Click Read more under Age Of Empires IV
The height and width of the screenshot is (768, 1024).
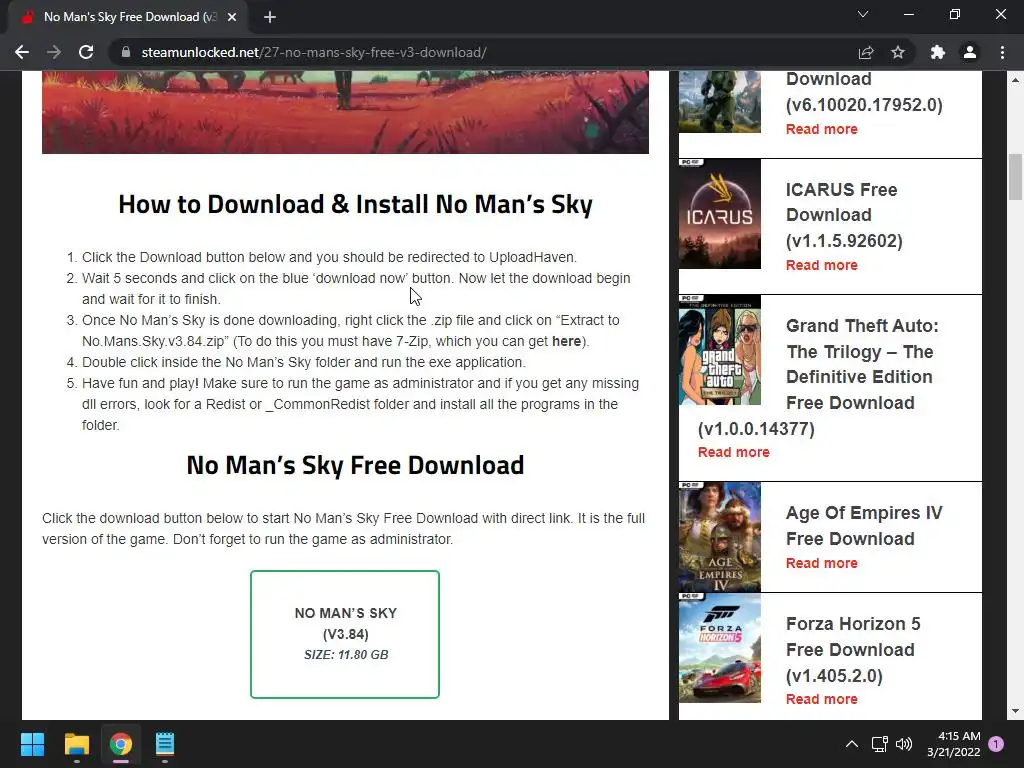(822, 563)
